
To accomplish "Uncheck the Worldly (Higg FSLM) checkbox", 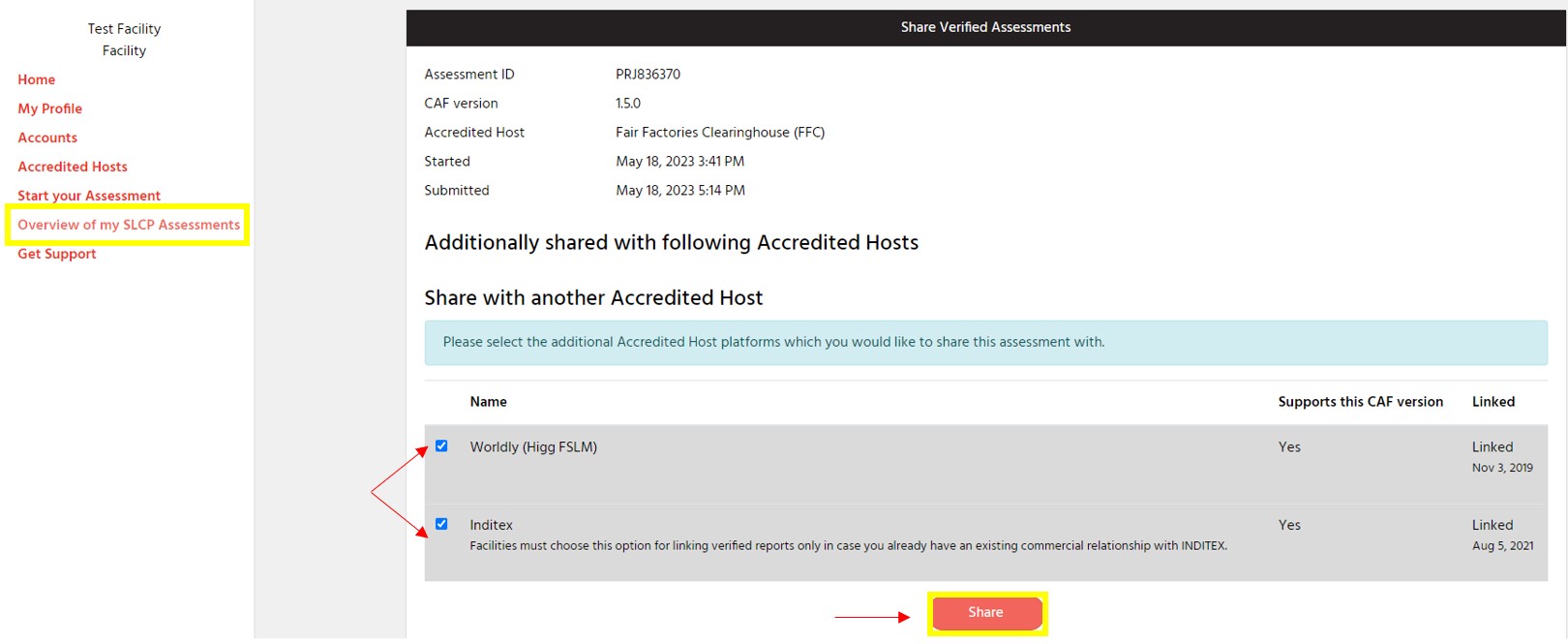I will point(441,446).
